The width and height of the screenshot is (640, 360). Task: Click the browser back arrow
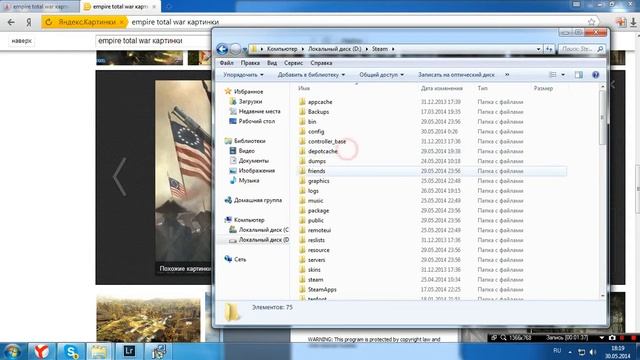pyautogui.click(x=11, y=22)
